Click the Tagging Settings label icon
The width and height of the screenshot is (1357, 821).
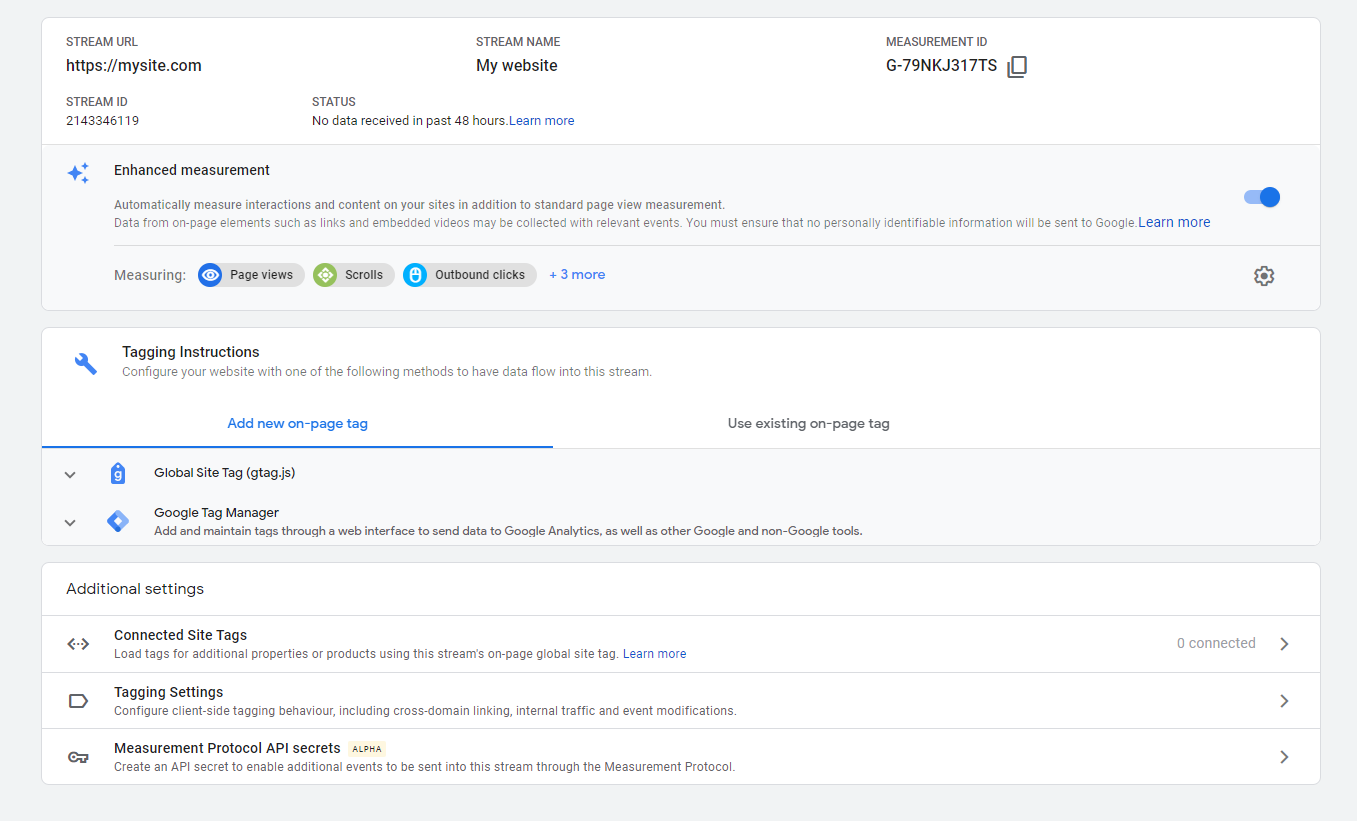(78, 701)
